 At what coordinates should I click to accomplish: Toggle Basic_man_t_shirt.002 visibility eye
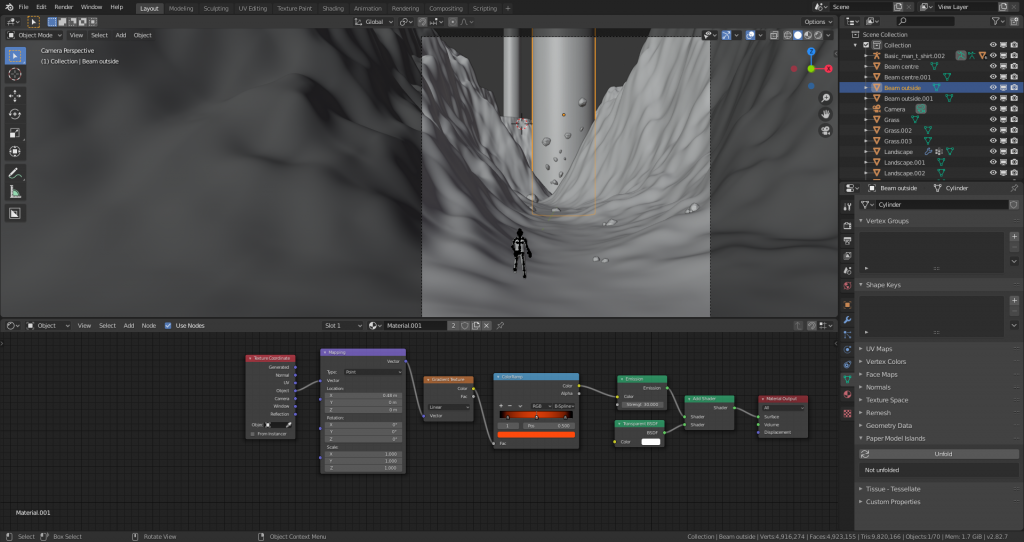[x=993, y=56]
